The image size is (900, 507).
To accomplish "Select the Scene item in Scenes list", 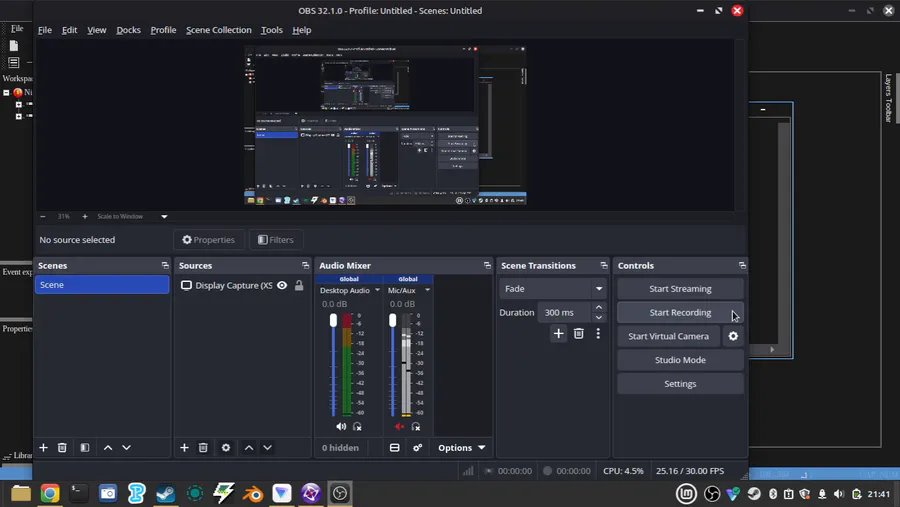I will pyautogui.click(x=102, y=285).
